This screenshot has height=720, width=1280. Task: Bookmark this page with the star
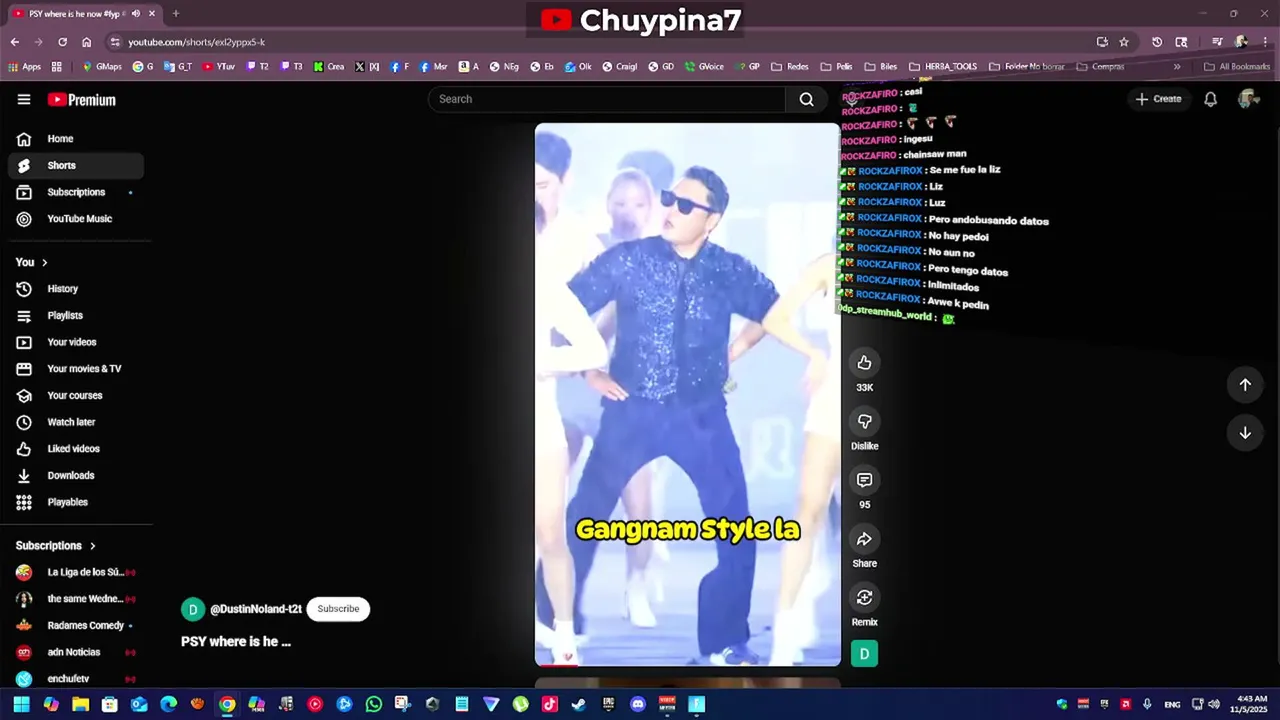(1124, 42)
